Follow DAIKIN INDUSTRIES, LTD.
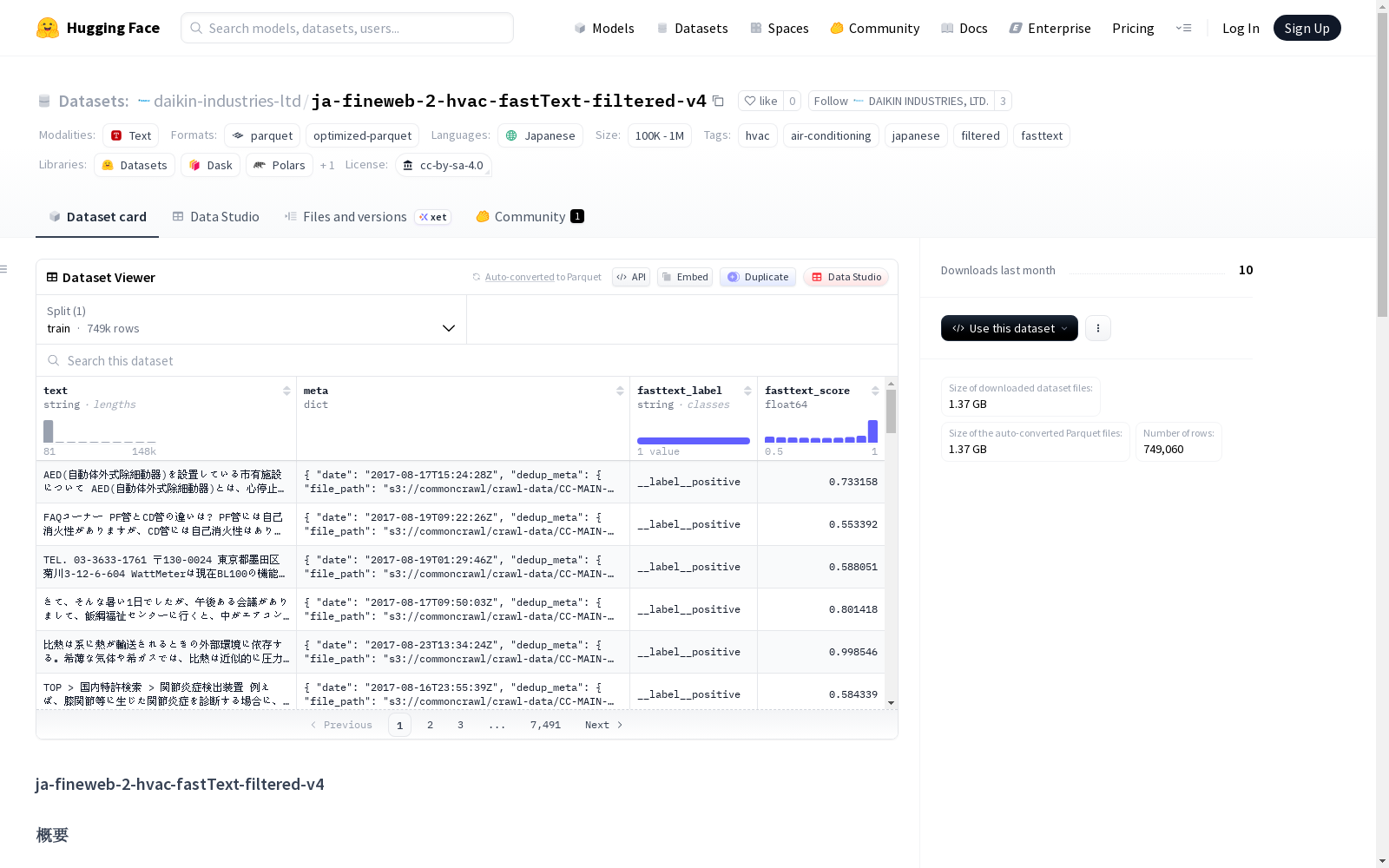 coord(901,101)
